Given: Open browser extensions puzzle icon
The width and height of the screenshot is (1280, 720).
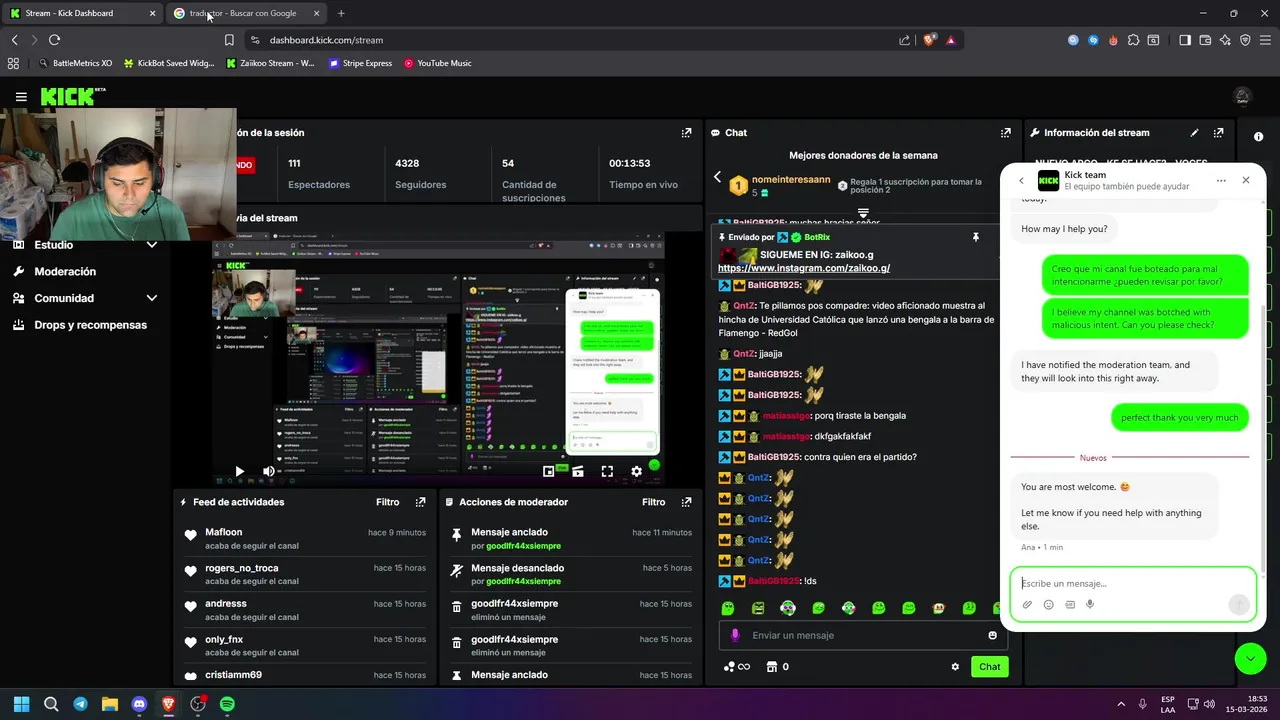Looking at the screenshot, I should 1133,40.
